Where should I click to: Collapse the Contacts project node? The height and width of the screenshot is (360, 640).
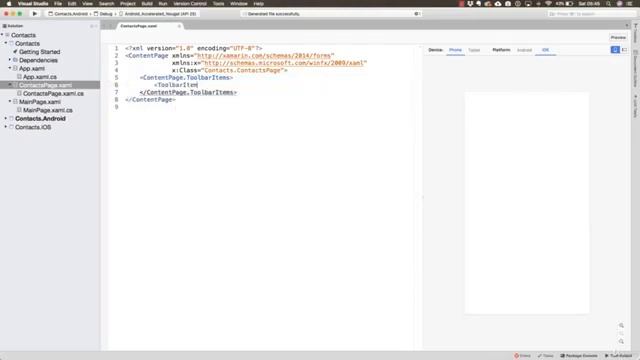pos(6,43)
